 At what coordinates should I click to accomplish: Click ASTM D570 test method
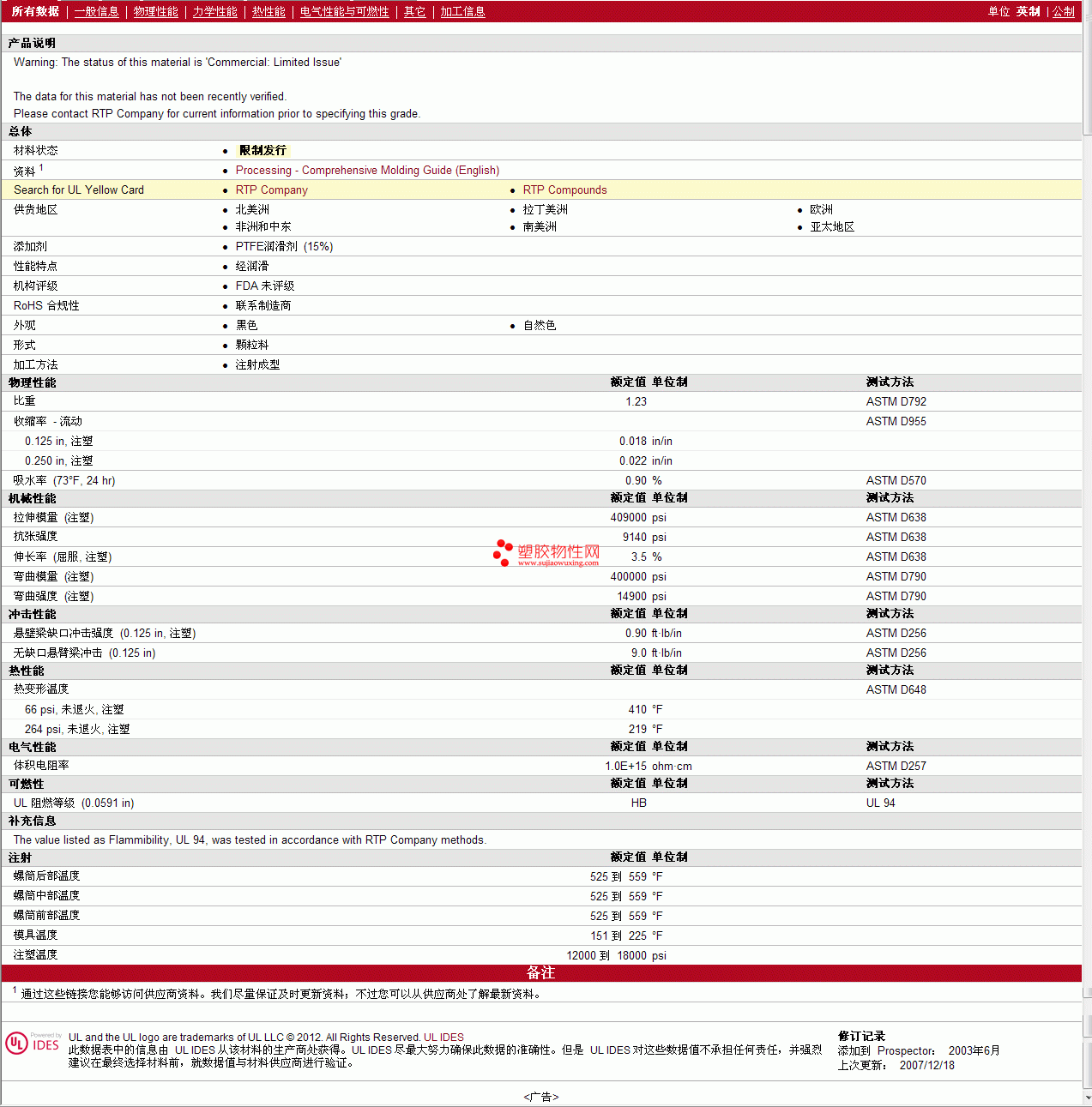pyautogui.click(x=896, y=480)
